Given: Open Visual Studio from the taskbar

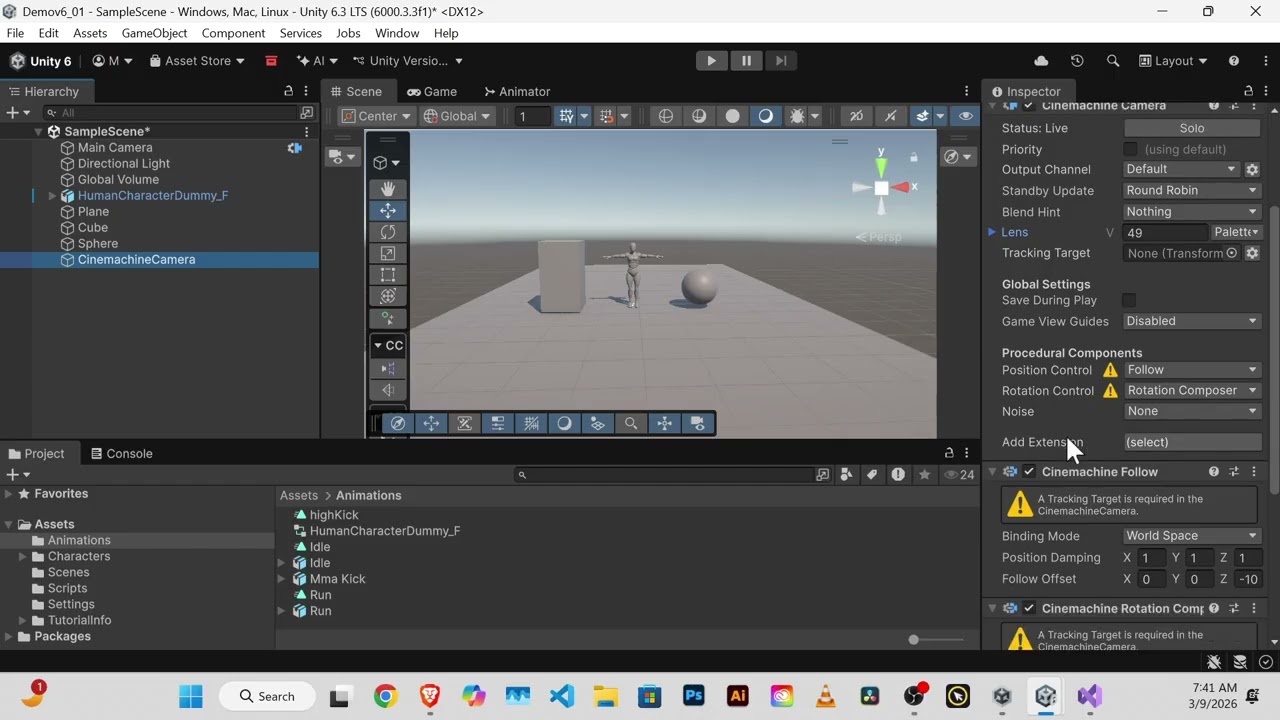Looking at the screenshot, I should (x=1089, y=696).
